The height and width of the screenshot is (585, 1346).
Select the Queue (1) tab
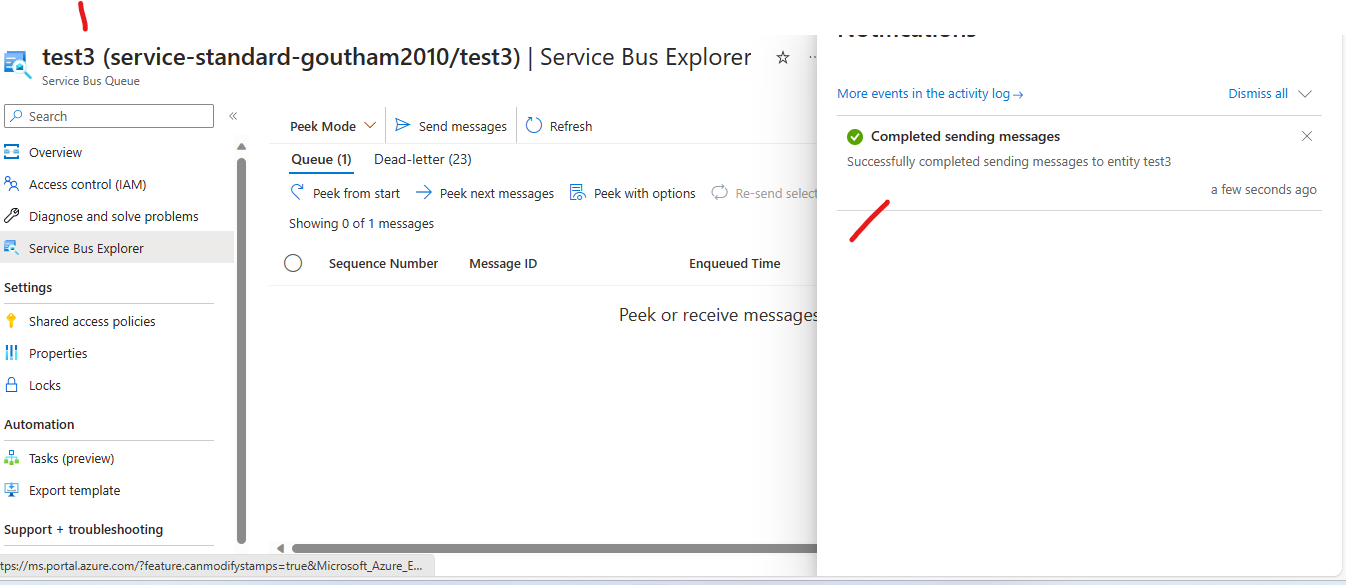pyautogui.click(x=320, y=159)
